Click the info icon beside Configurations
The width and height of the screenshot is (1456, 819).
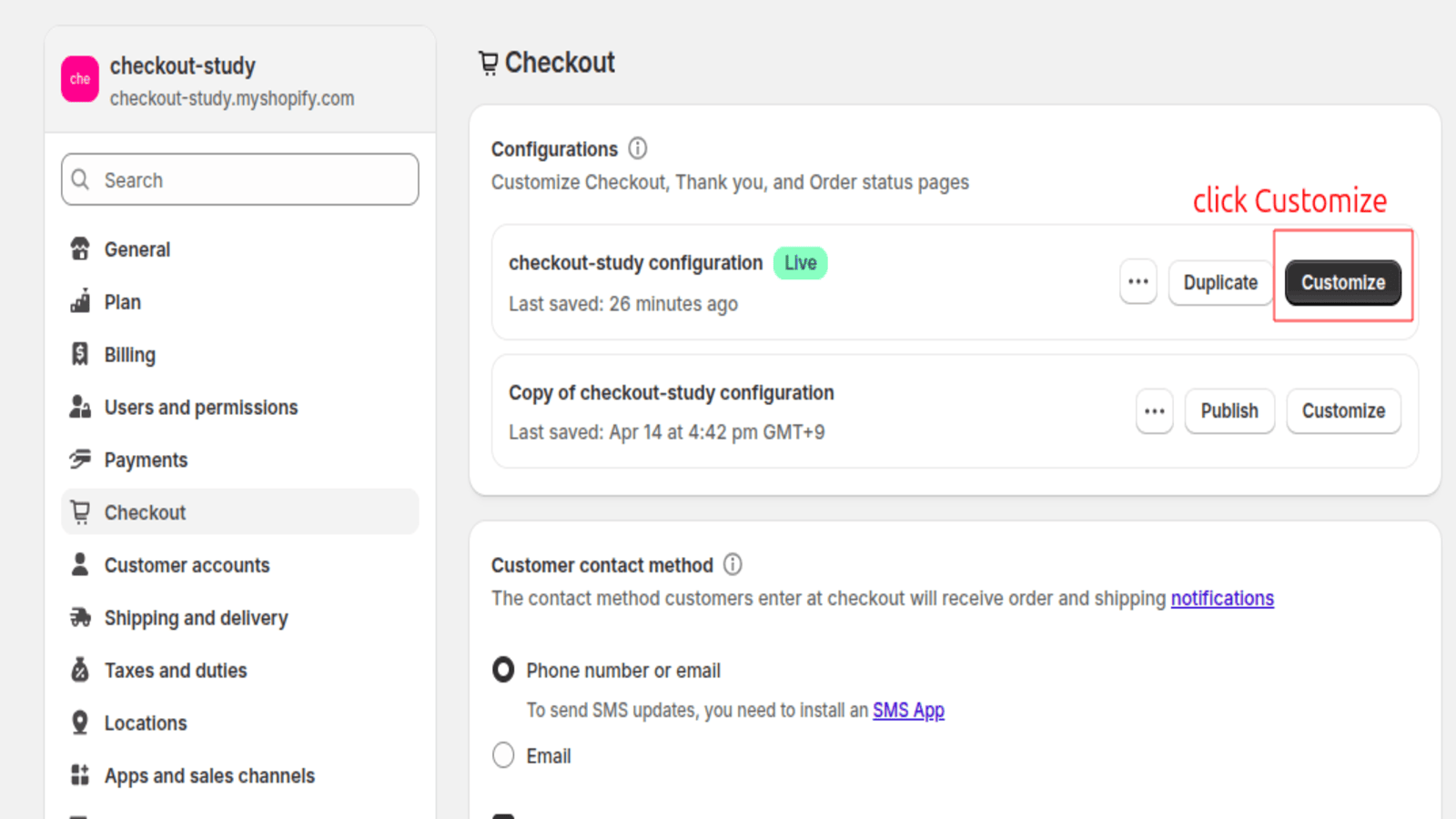click(x=638, y=147)
